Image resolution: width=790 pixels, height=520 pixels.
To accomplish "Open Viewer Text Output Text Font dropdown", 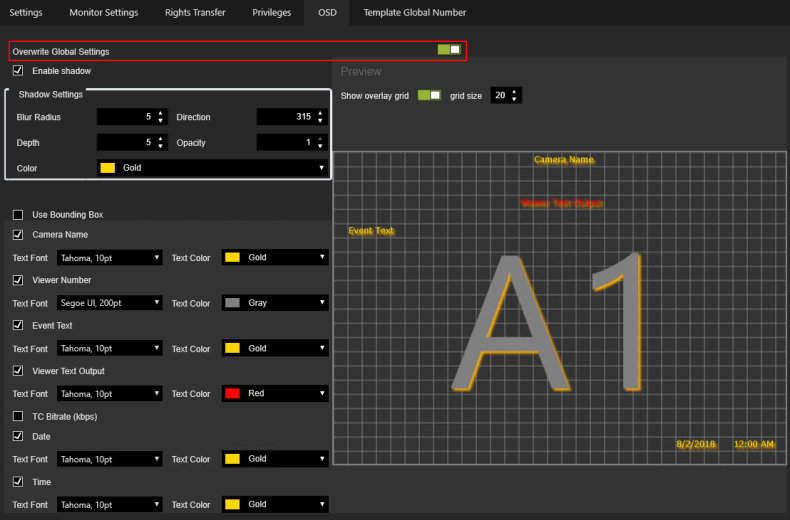I will coord(109,394).
